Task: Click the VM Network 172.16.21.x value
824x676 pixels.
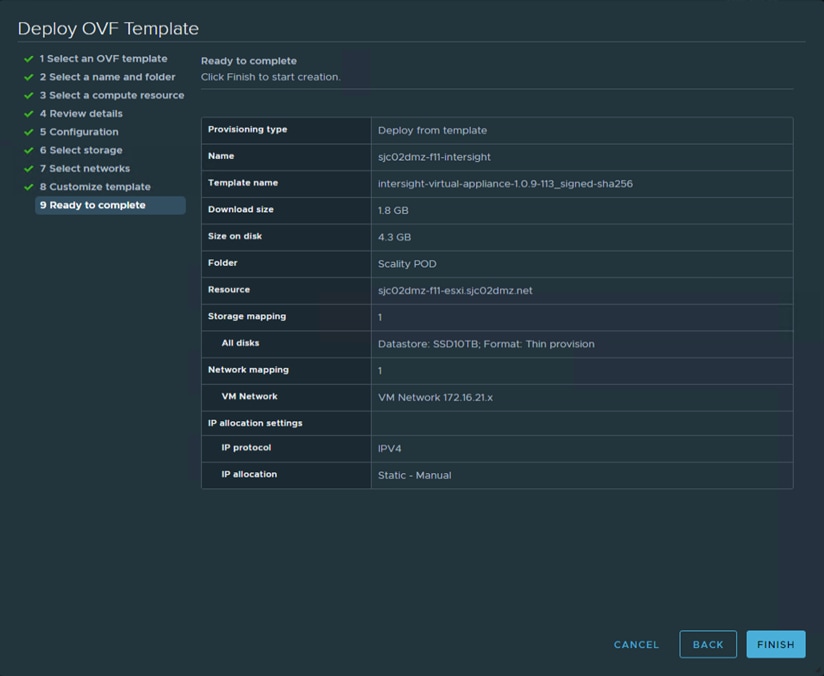Action: (x=435, y=398)
